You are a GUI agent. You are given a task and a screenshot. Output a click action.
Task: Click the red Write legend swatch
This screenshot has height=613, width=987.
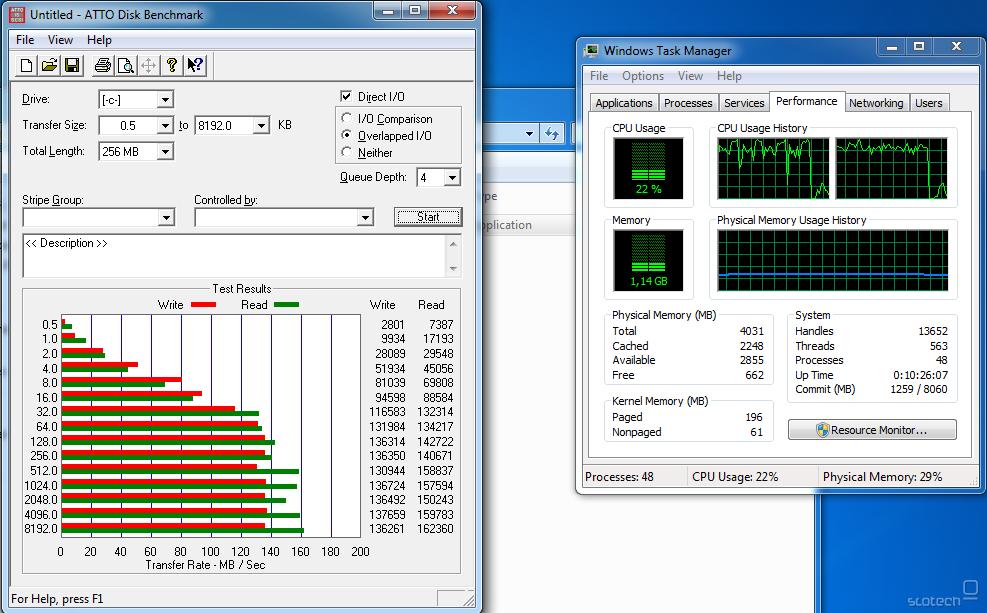point(203,305)
